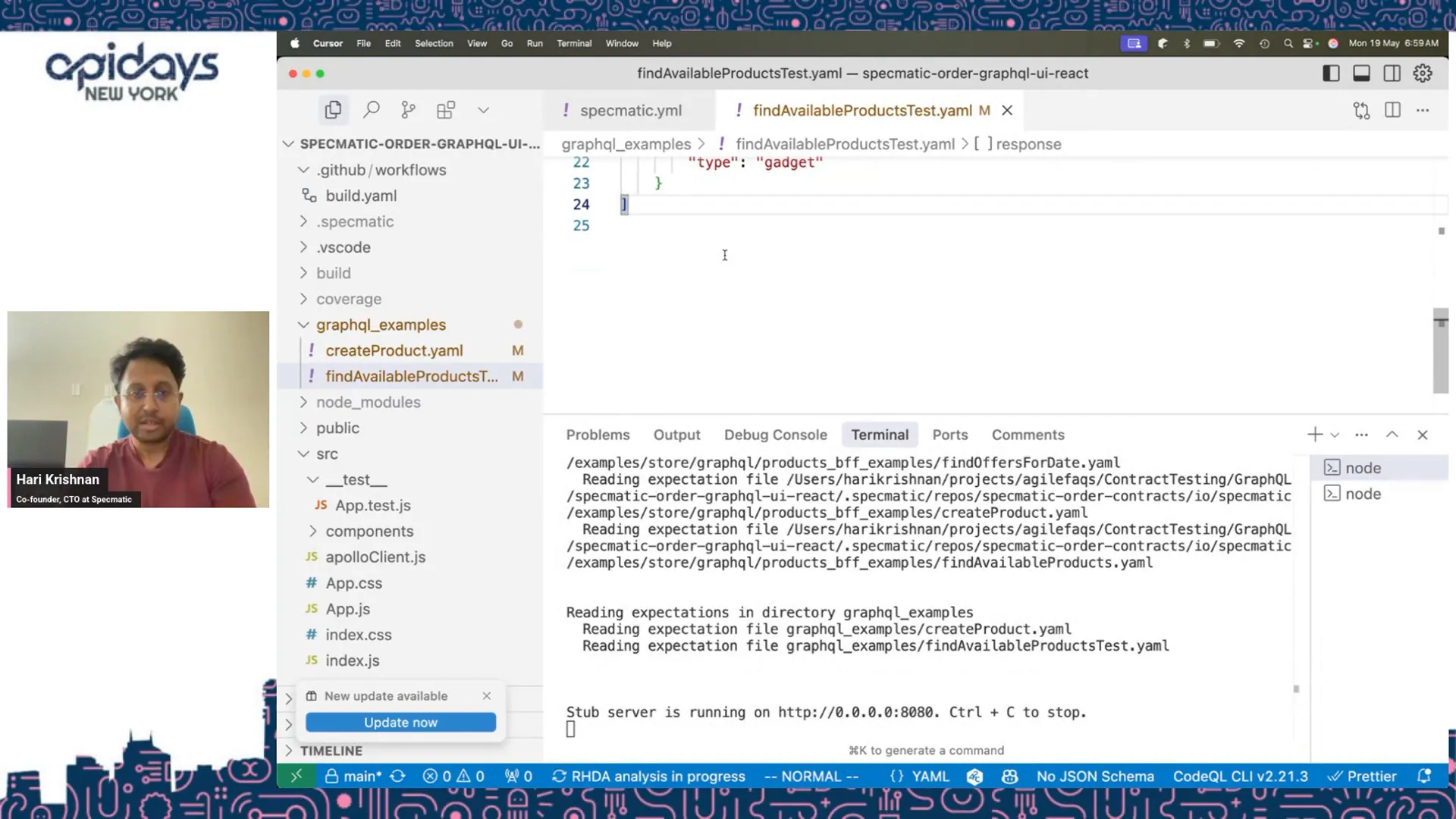The height and width of the screenshot is (819, 1456).
Task: Open the Source Control view icon
Action: 408,110
